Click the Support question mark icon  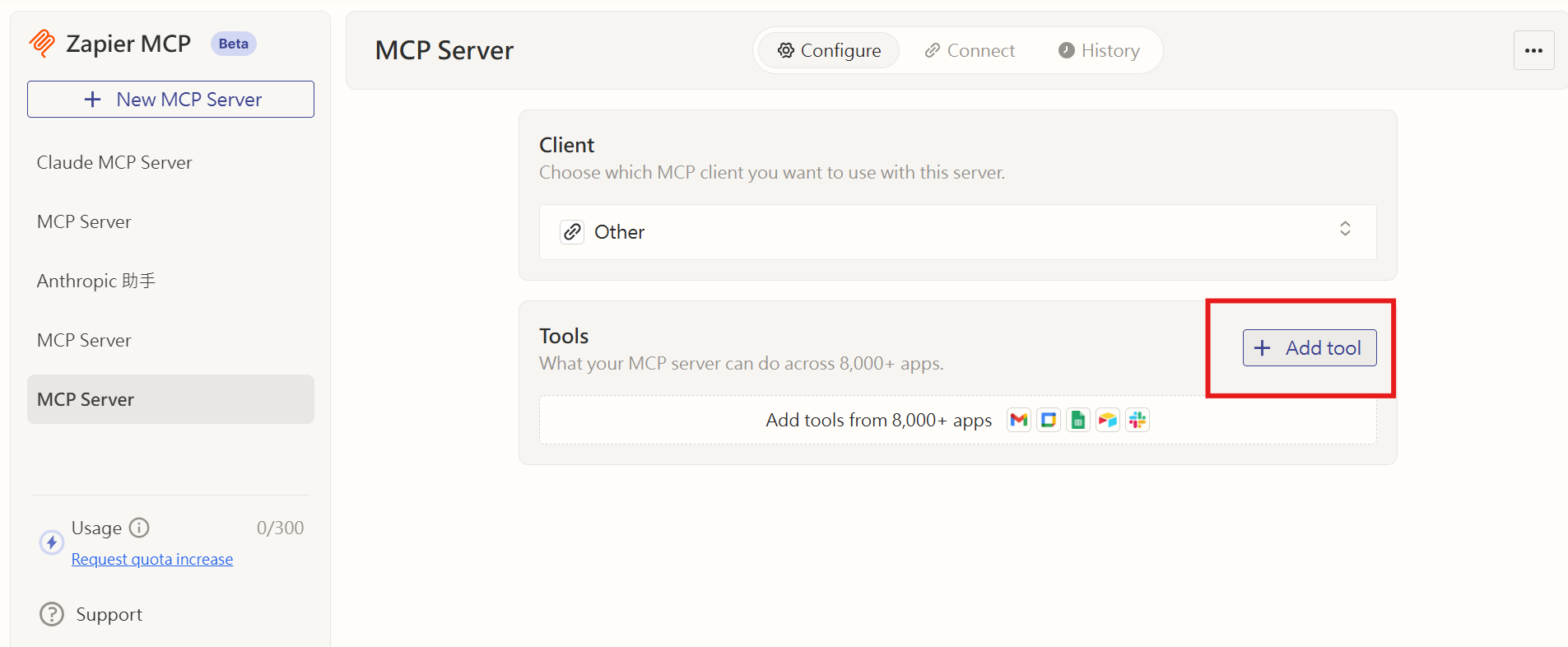point(52,614)
